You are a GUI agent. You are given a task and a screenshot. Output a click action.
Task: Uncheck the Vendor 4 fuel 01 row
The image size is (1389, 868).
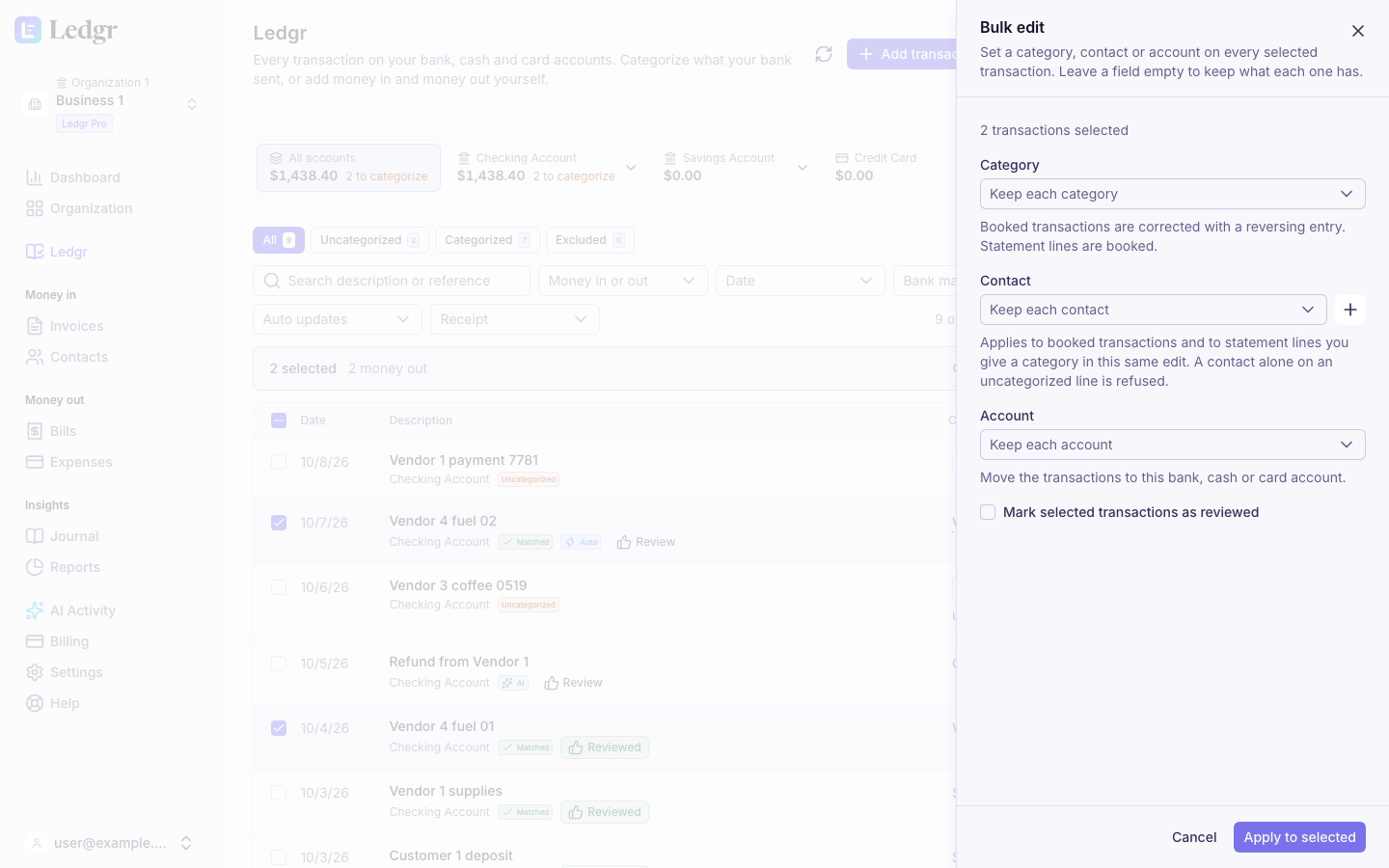coord(279,728)
